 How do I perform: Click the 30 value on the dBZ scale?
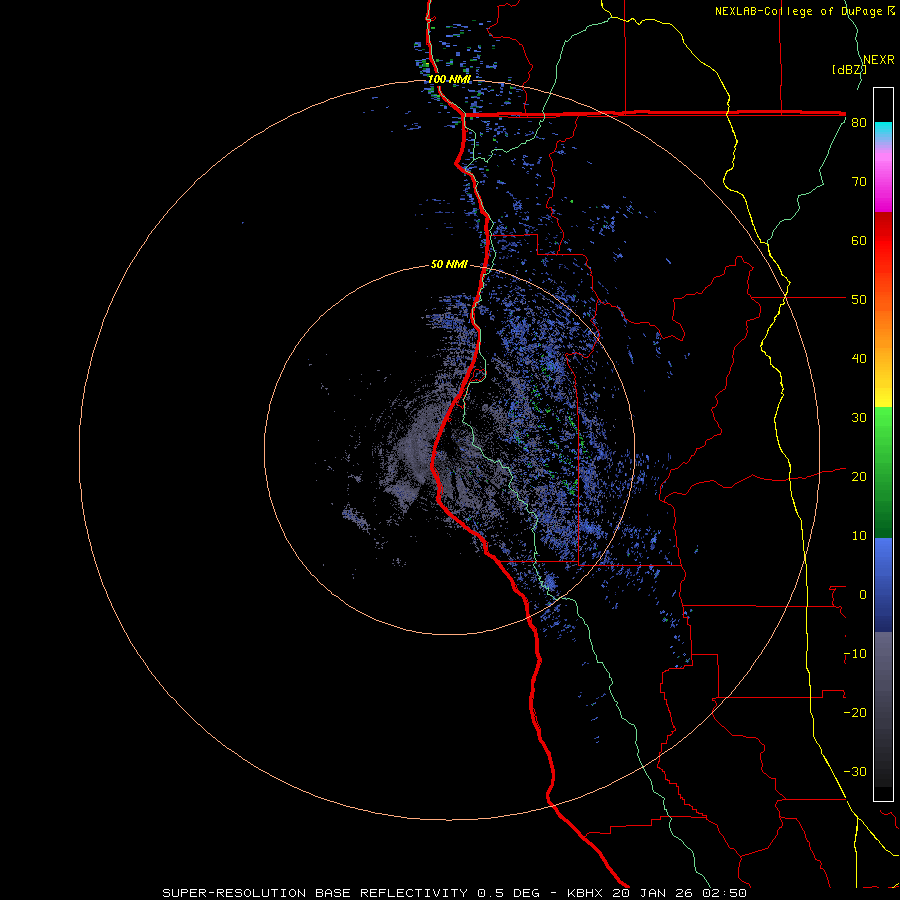point(859,418)
